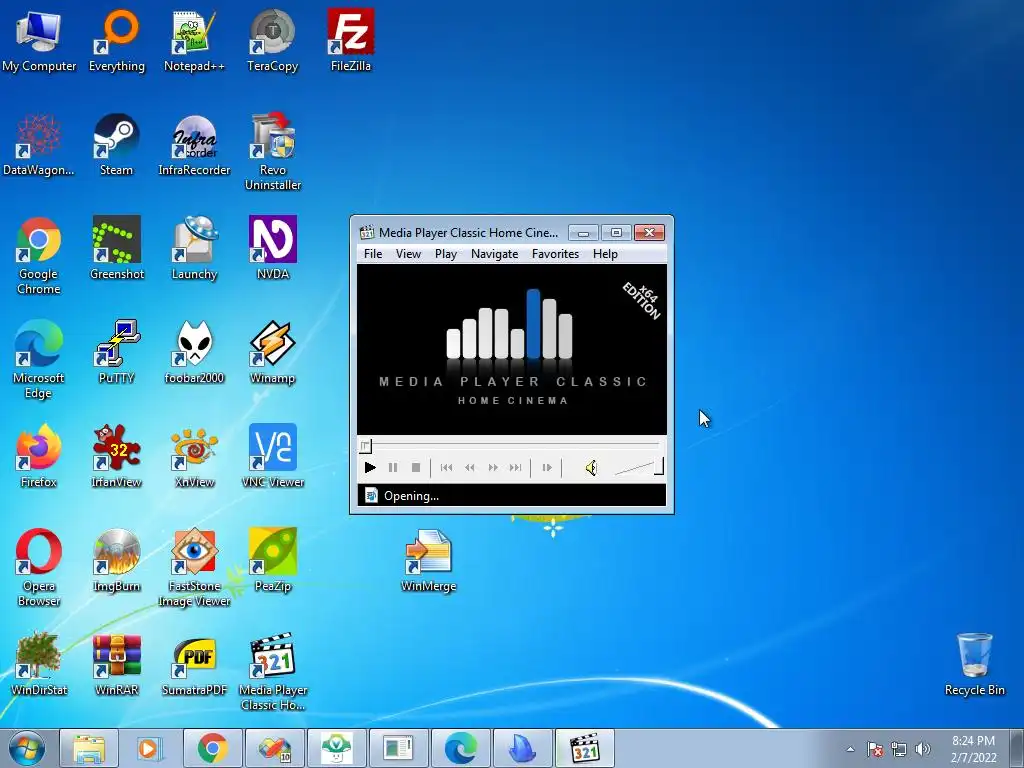Open Edge from the taskbar
Viewport: 1024px width, 768px height.
460,748
